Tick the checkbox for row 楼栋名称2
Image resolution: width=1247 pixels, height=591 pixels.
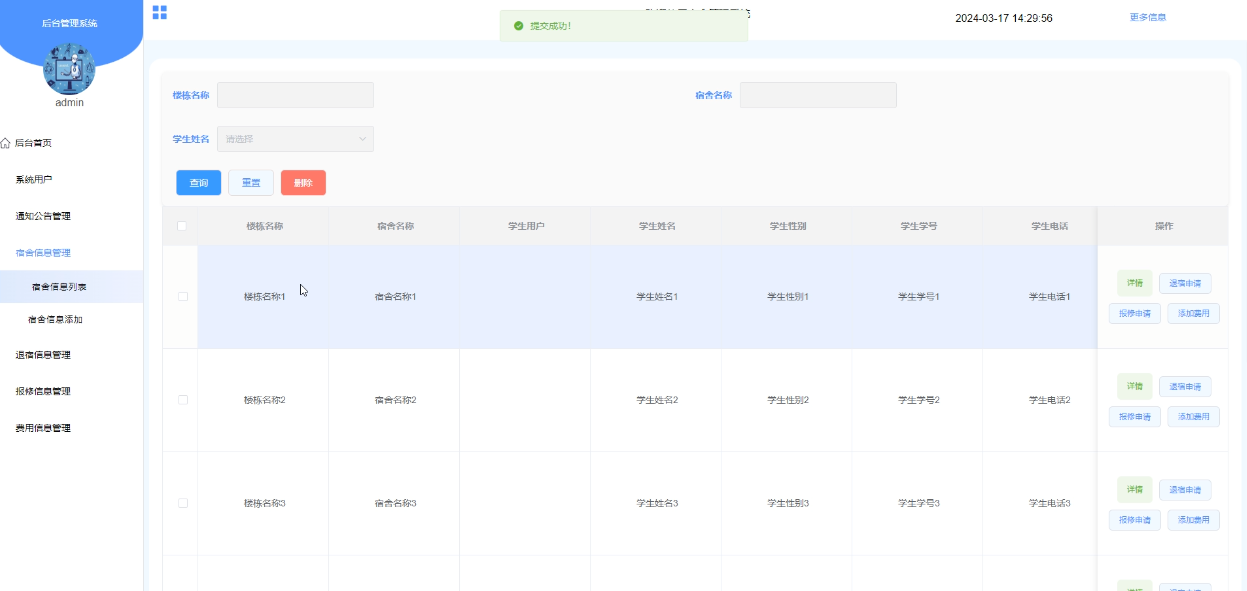click(182, 400)
